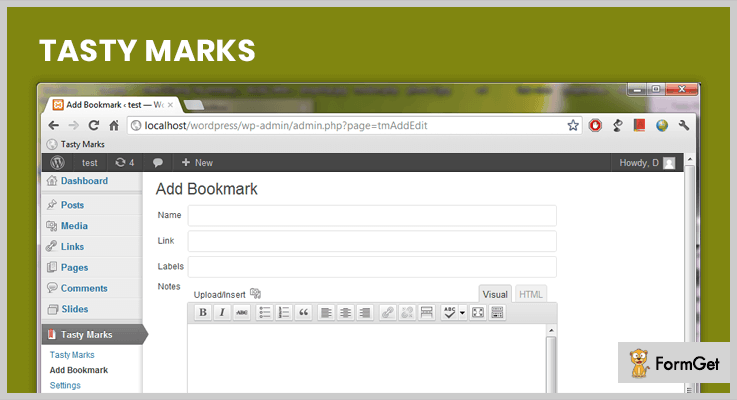Switch to the Visual editor tab
The image size is (737, 400).
495,294
